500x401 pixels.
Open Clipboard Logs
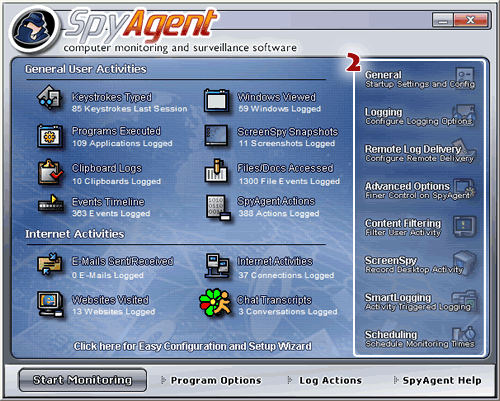[107, 168]
